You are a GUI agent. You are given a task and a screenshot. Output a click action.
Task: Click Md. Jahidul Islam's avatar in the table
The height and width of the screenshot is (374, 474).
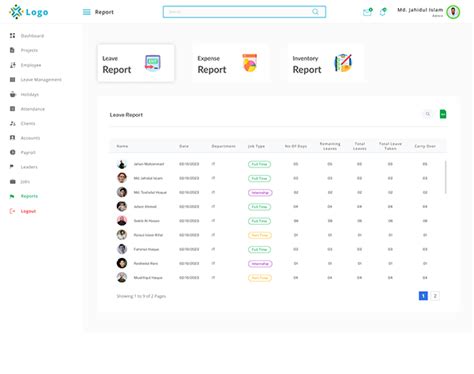pyautogui.click(x=122, y=178)
